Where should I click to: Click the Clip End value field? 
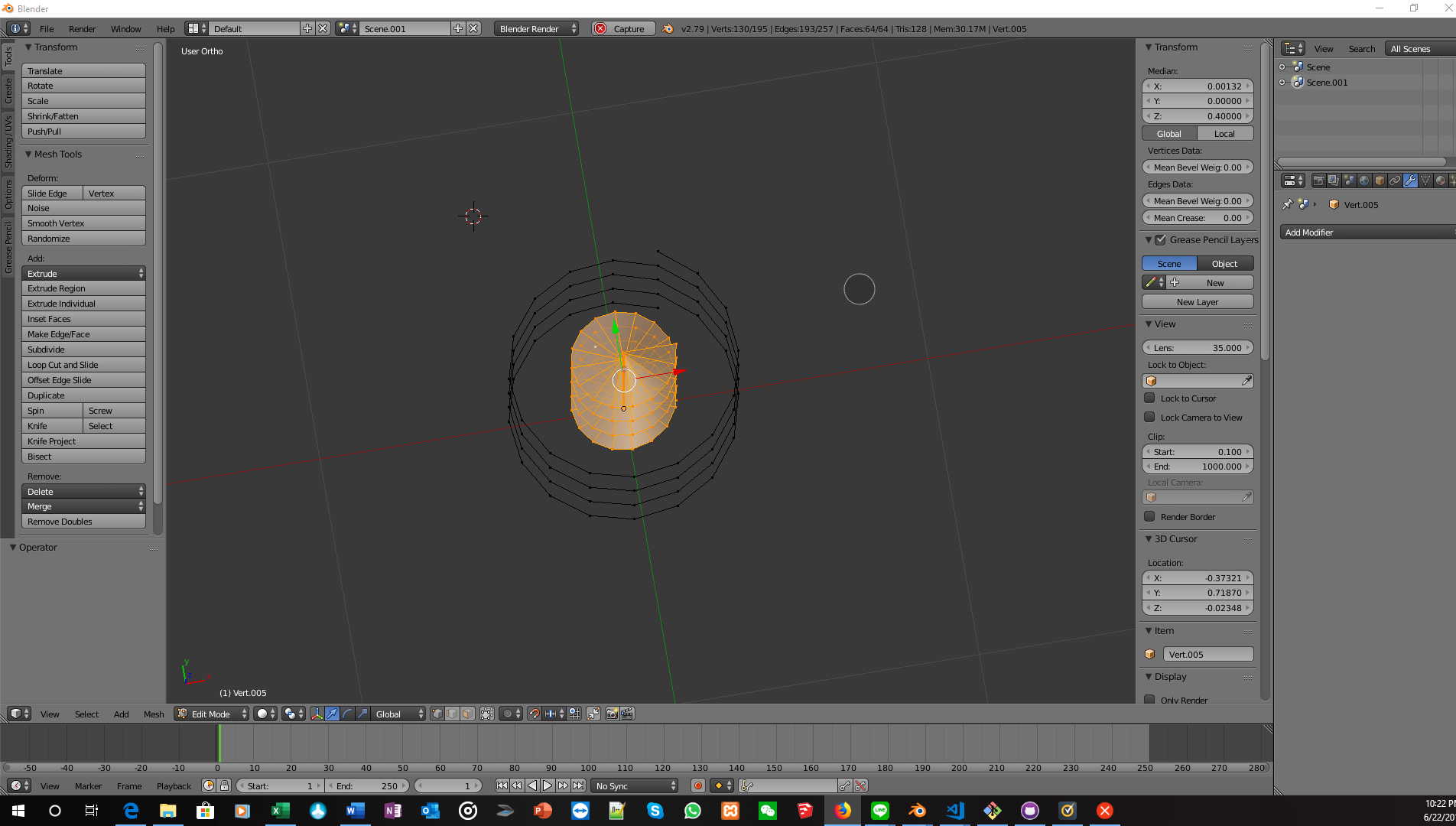pyautogui.click(x=1198, y=466)
